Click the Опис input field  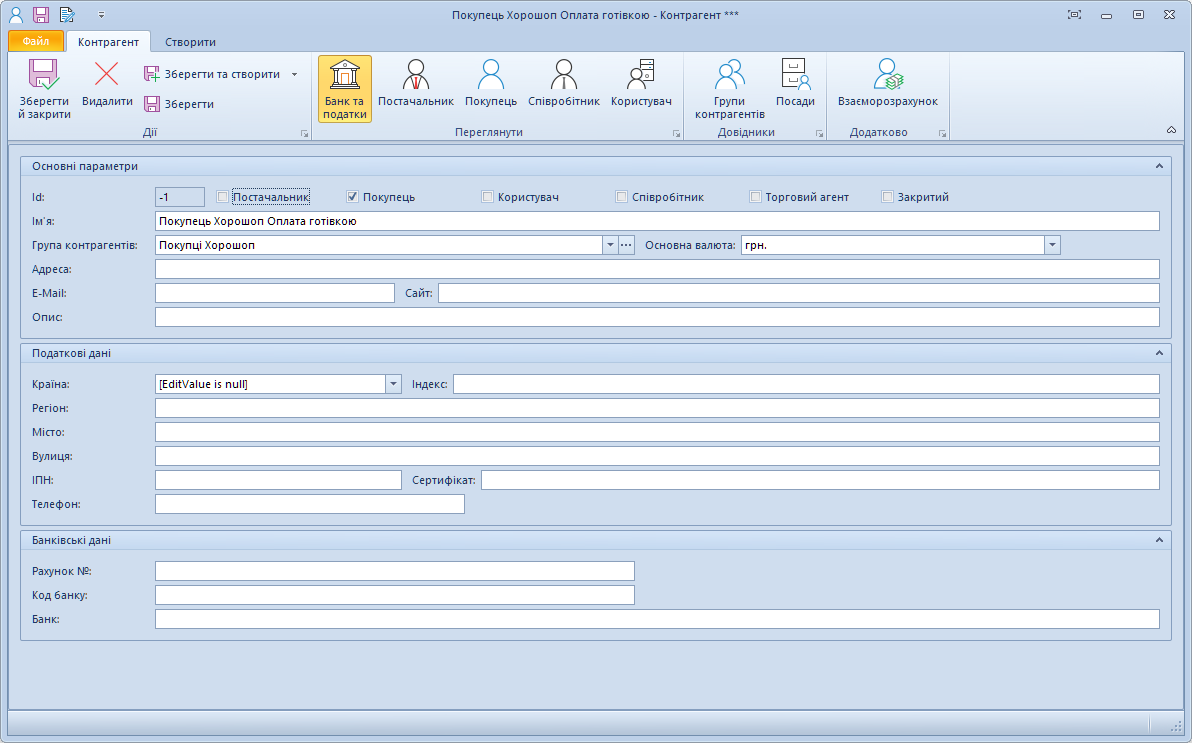coord(657,317)
